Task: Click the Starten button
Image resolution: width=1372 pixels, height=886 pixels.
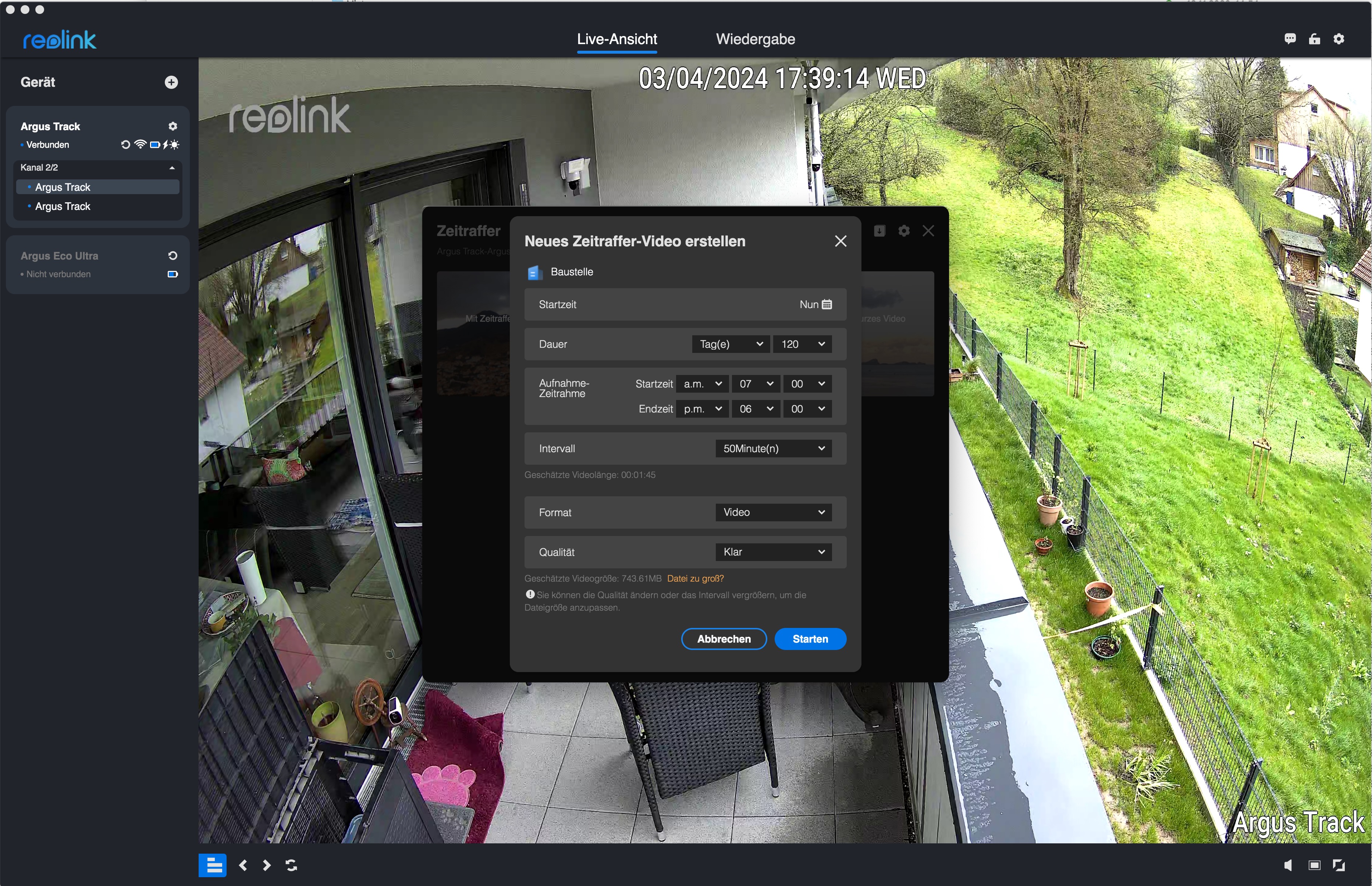Action: [x=810, y=639]
